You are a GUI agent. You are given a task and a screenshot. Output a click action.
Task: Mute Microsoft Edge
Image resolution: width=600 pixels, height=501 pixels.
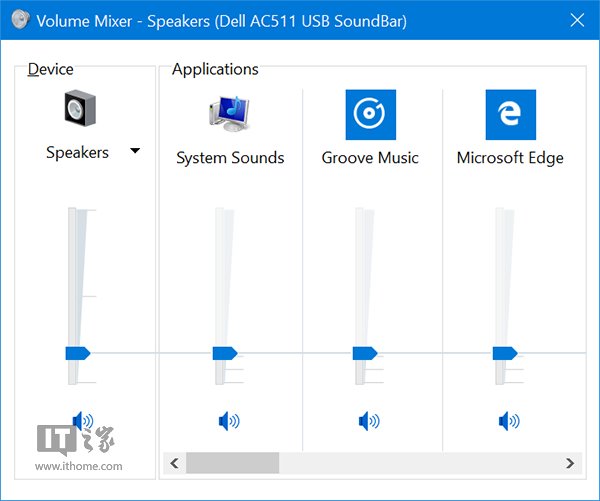pyautogui.click(x=509, y=421)
